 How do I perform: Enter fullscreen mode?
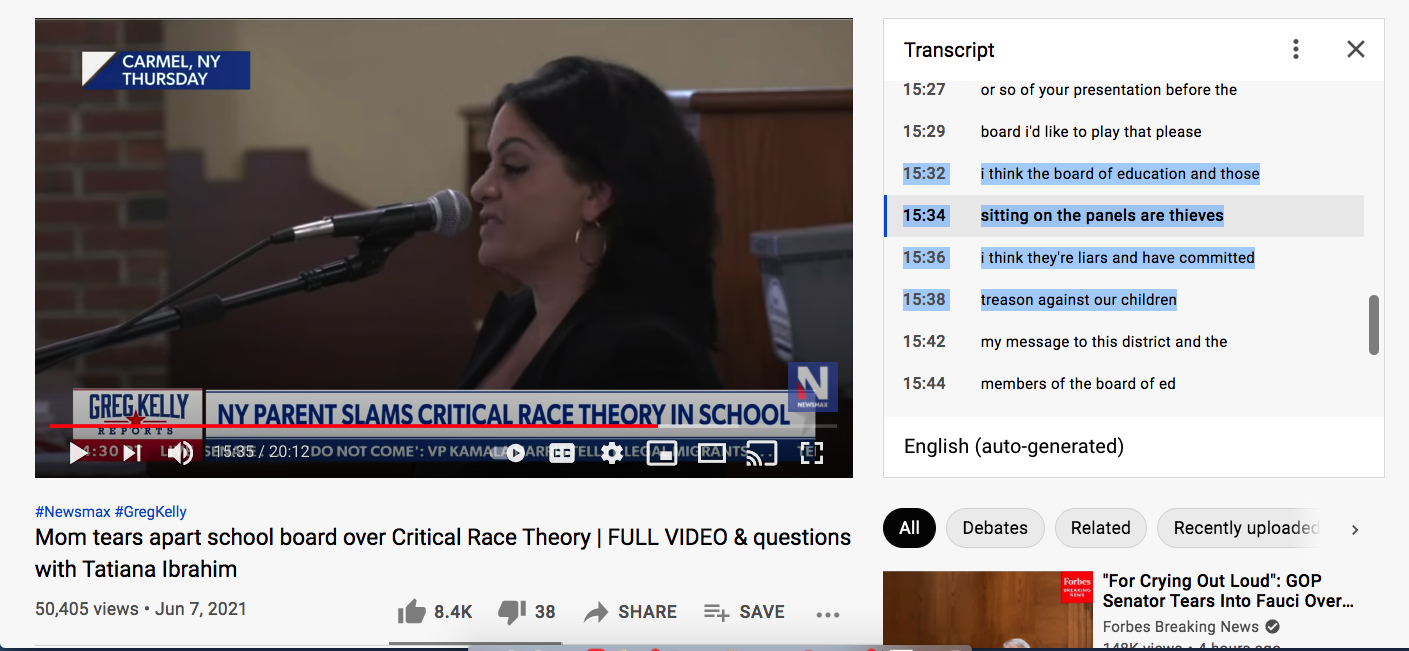(812, 453)
